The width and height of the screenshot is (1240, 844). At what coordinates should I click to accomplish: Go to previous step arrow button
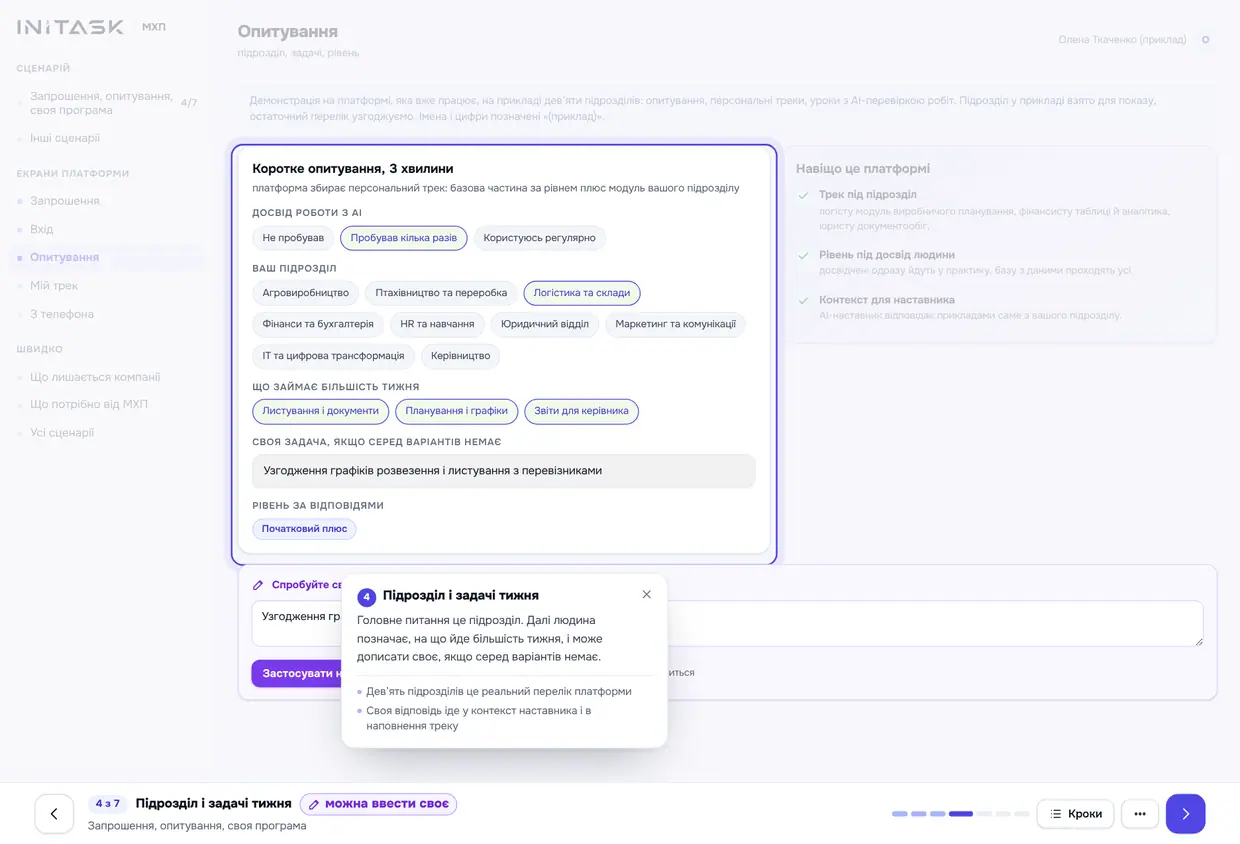point(54,814)
